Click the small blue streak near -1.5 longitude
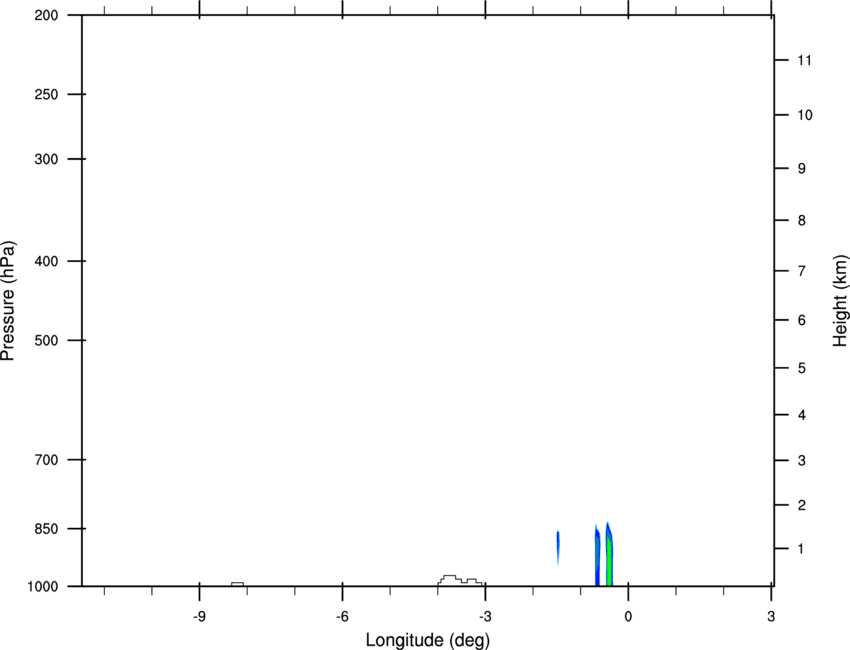The height and width of the screenshot is (650, 850). pos(558,548)
